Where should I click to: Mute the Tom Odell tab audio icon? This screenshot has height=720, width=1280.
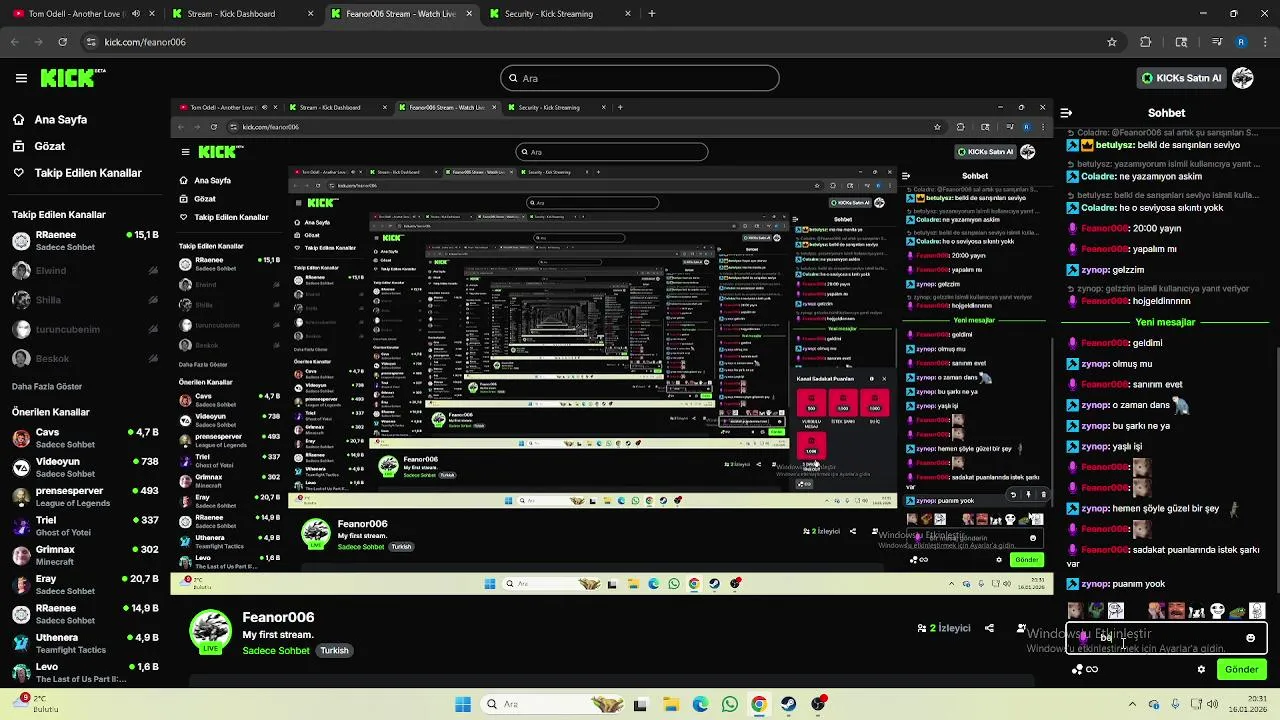(x=135, y=14)
